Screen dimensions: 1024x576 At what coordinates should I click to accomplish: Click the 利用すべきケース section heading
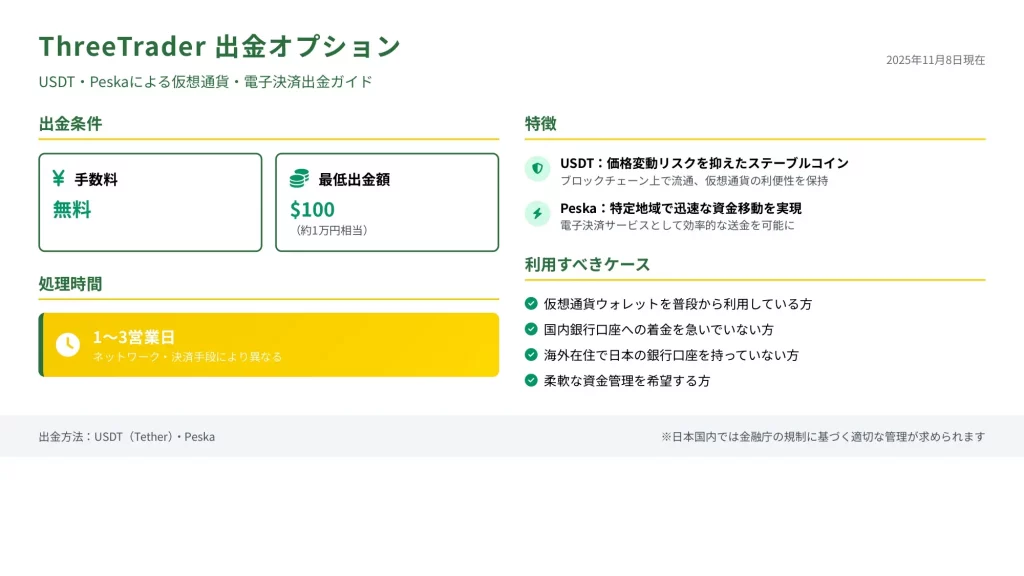pos(587,265)
